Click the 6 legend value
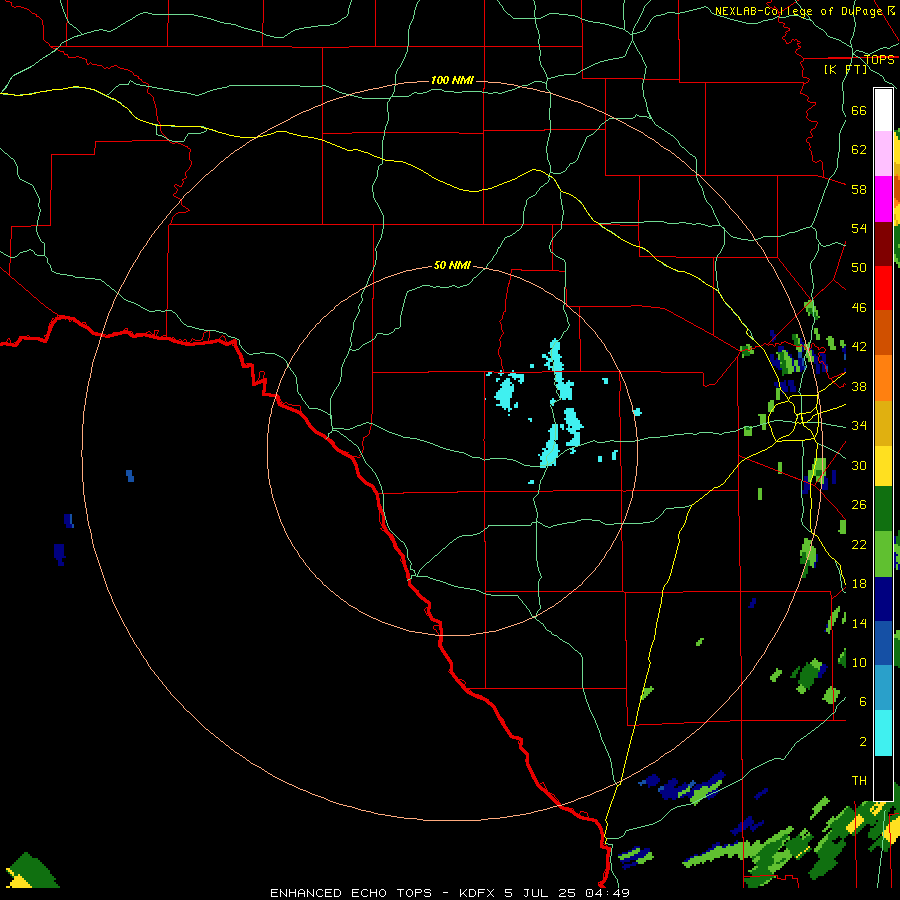The image size is (900, 900). [x=863, y=701]
